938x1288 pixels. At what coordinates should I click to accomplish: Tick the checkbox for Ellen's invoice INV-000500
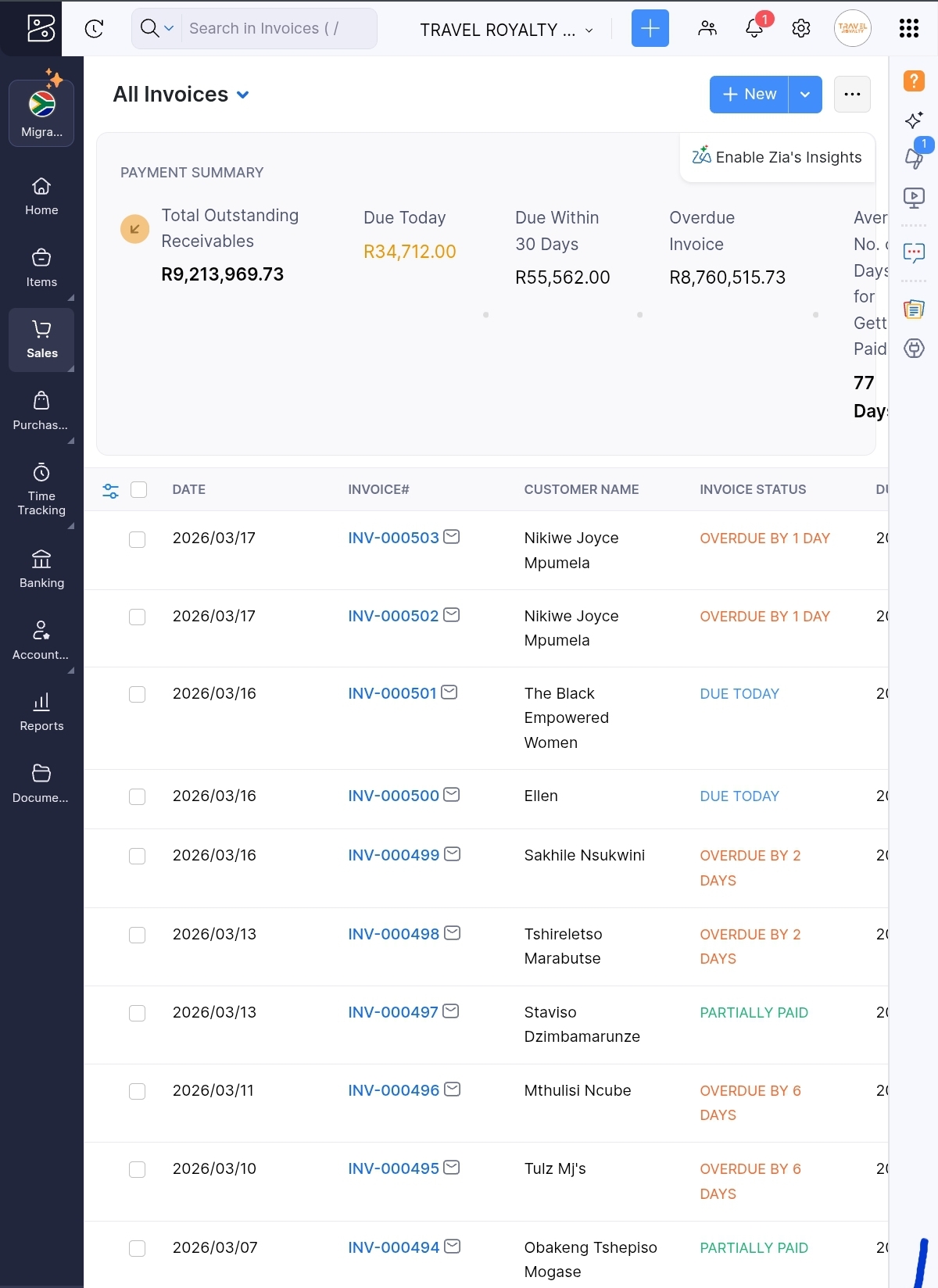point(138,796)
